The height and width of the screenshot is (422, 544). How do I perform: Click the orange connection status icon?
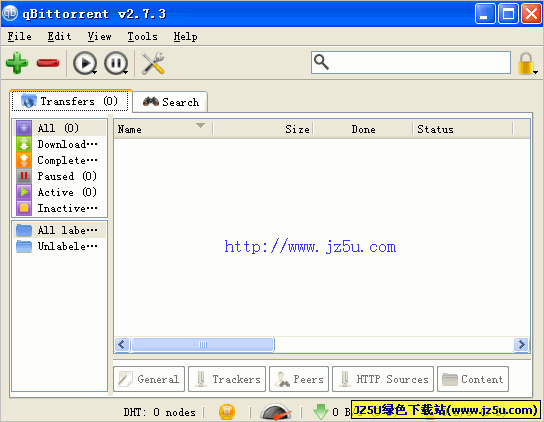tap(227, 412)
